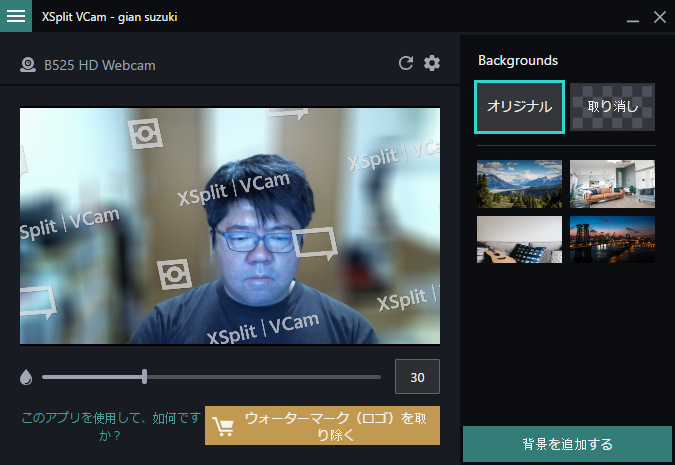Click ウォーターマーク（ロゴ）を取り除く button
Viewport: 675px width, 465px height.
[322, 425]
